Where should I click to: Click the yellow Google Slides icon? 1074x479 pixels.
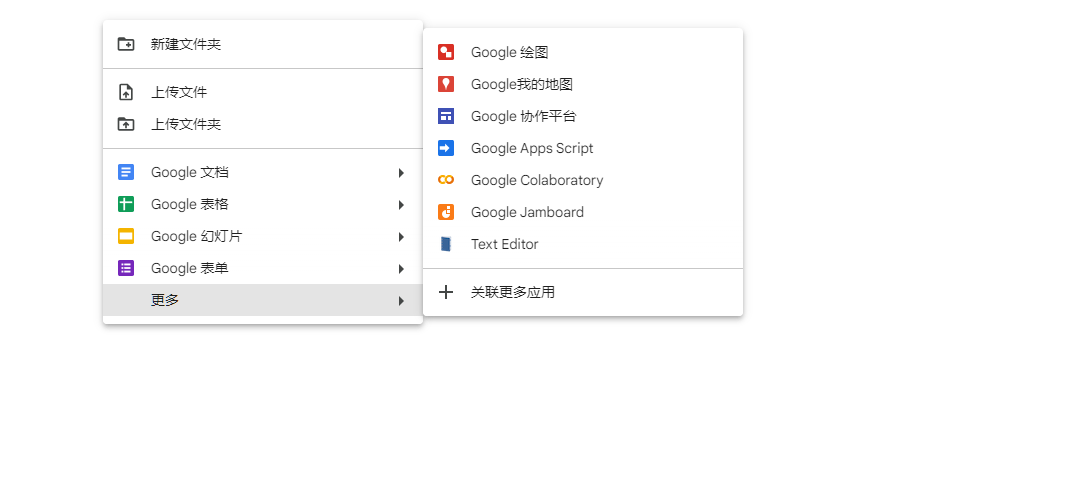pyautogui.click(x=126, y=236)
